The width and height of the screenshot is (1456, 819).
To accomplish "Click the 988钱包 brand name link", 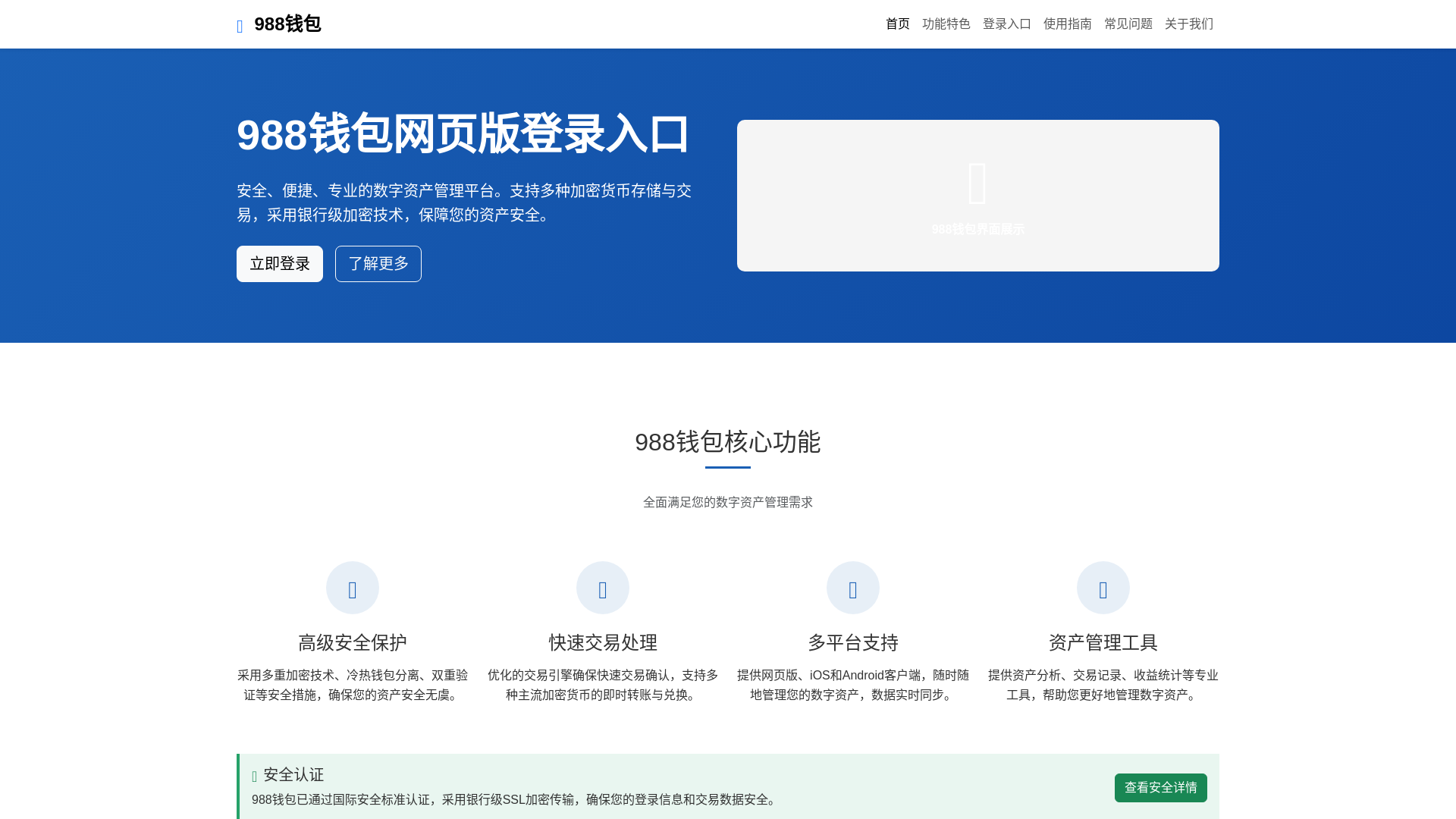I will [x=287, y=24].
